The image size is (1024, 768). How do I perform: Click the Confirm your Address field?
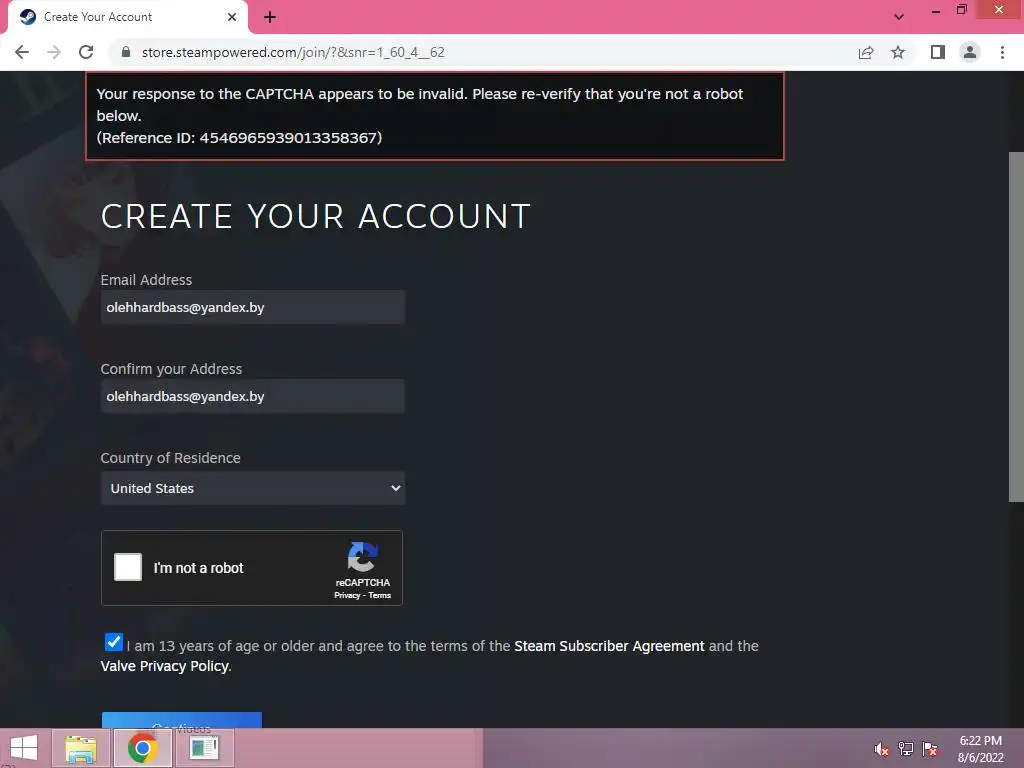point(253,396)
